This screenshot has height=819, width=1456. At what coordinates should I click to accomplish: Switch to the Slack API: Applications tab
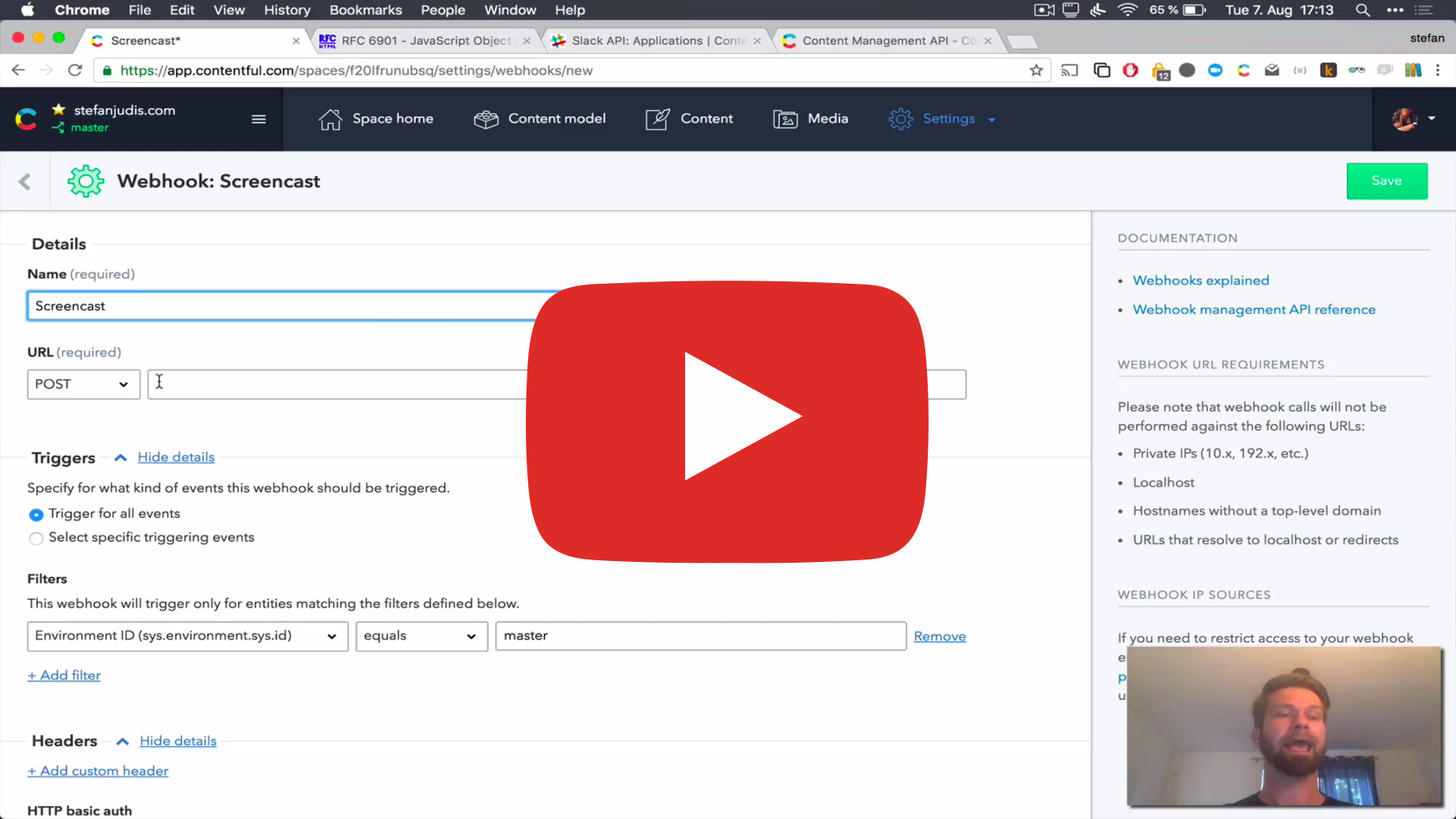click(658, 40)
